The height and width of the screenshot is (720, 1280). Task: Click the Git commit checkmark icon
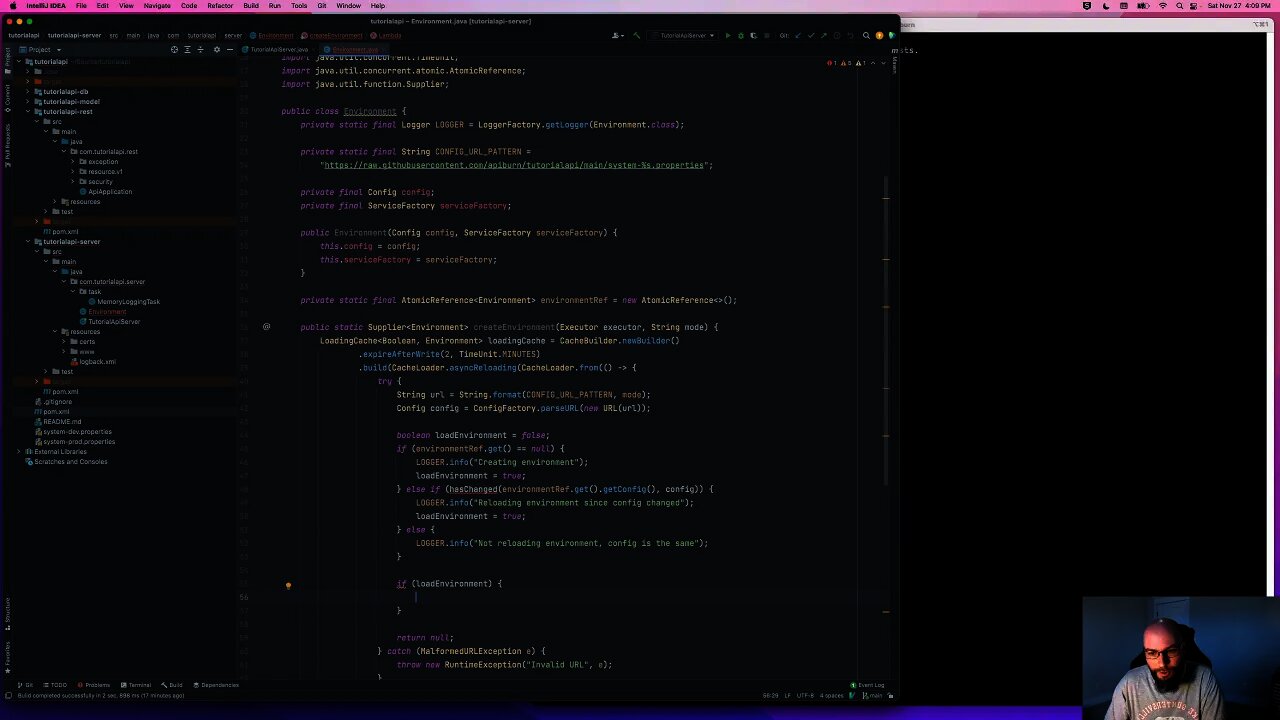[x=811, y=35]
